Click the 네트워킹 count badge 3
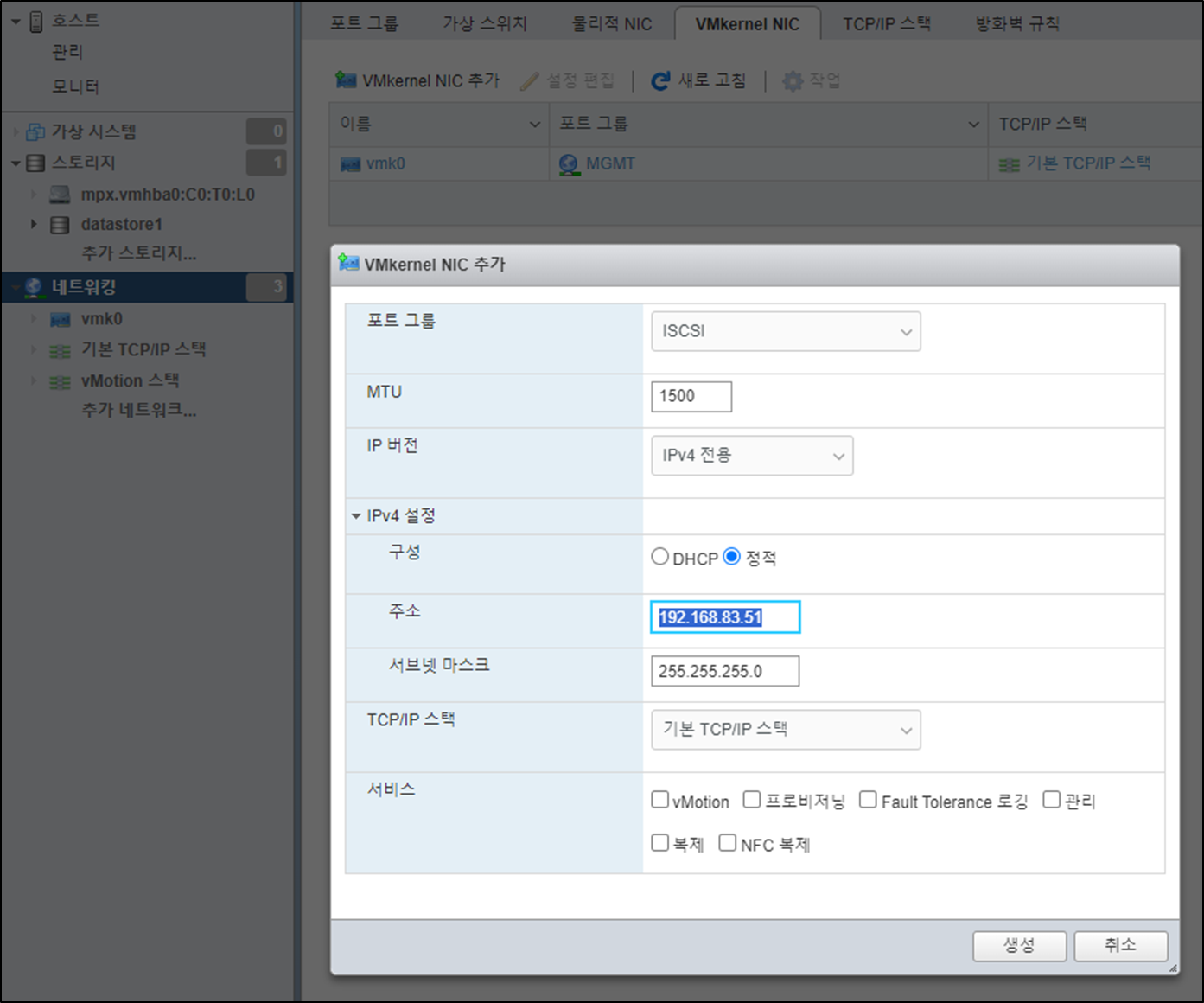 (x=266, y=287)
